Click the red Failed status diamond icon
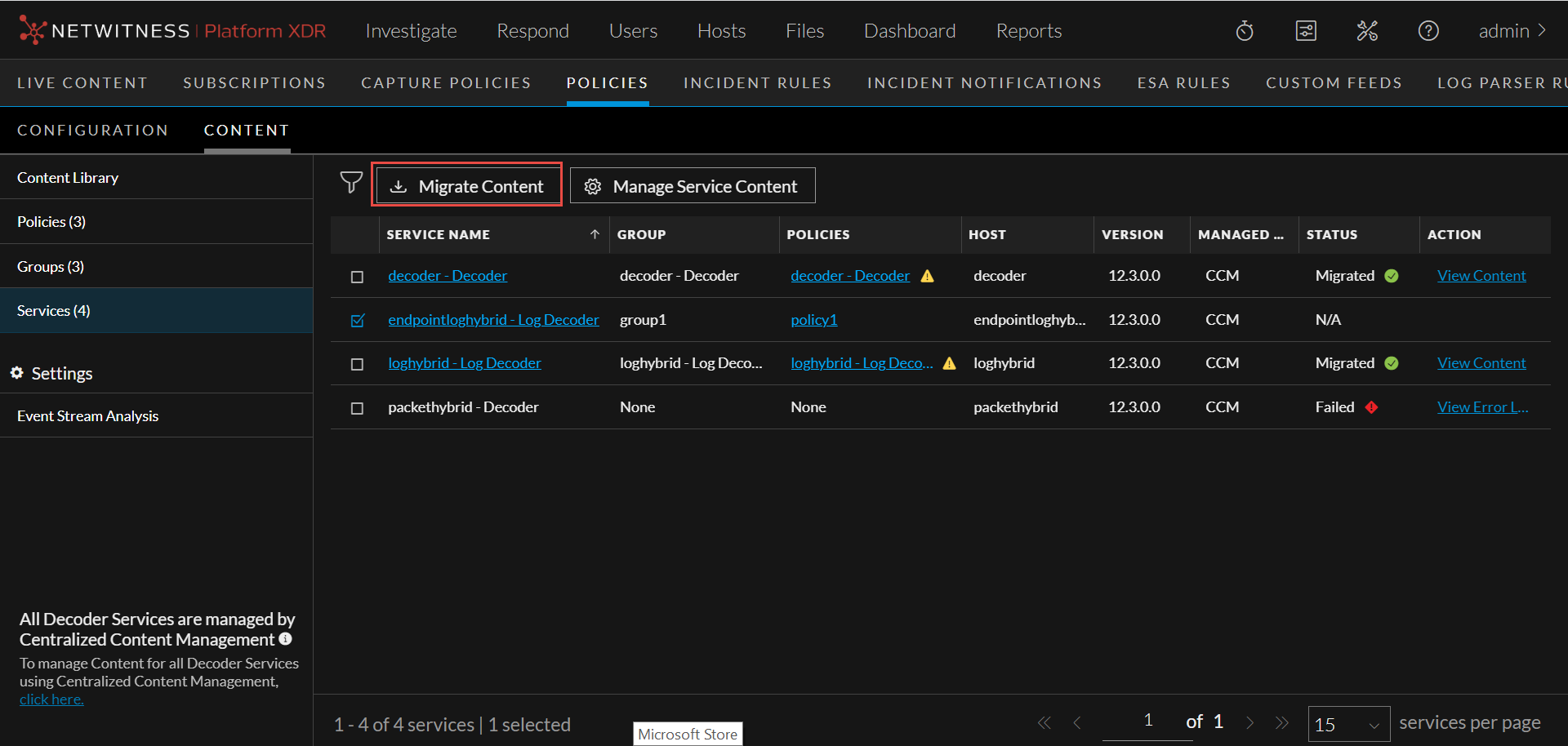The image size is (1568, 746). point(1371,407)
